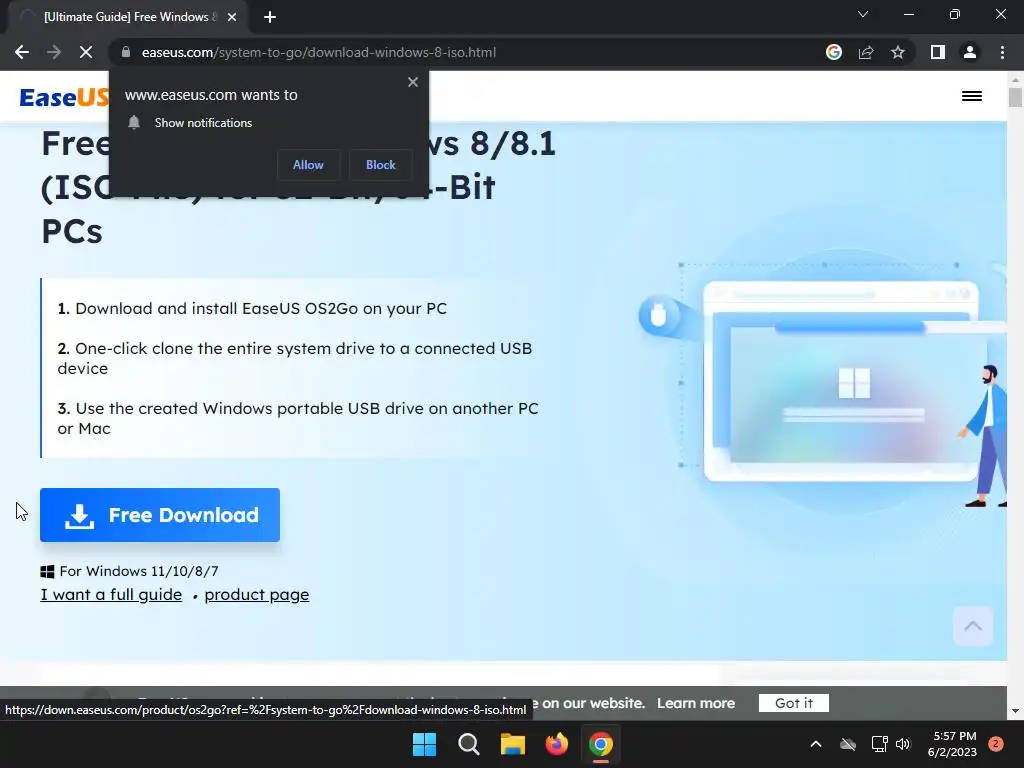This screenshot has width=1024, height=768.
Task: Click step 1 'Download and install EaseUS OS2Go'
Action: 252,308
